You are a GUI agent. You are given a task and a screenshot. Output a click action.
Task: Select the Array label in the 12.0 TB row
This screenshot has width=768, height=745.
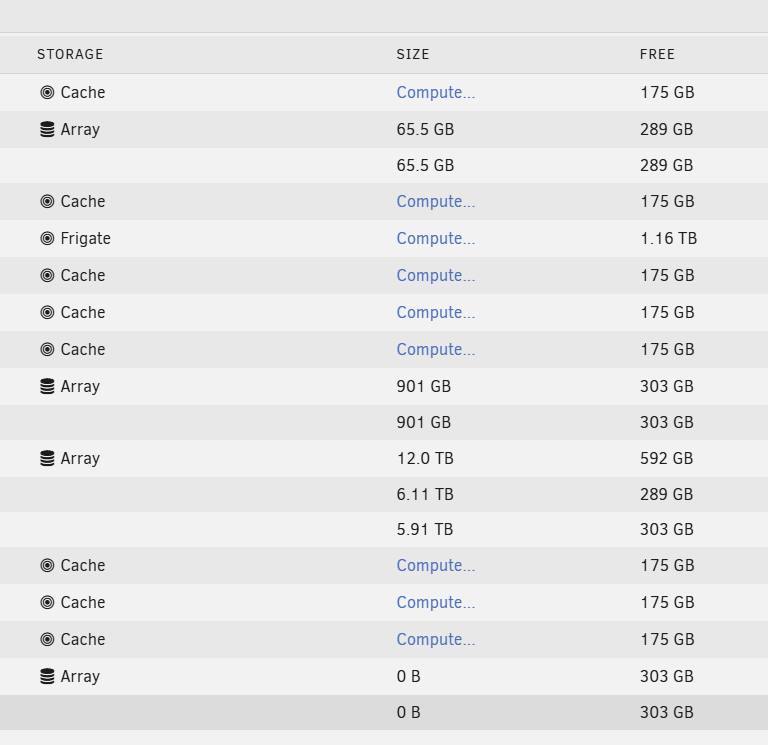[x=80, y=458]
